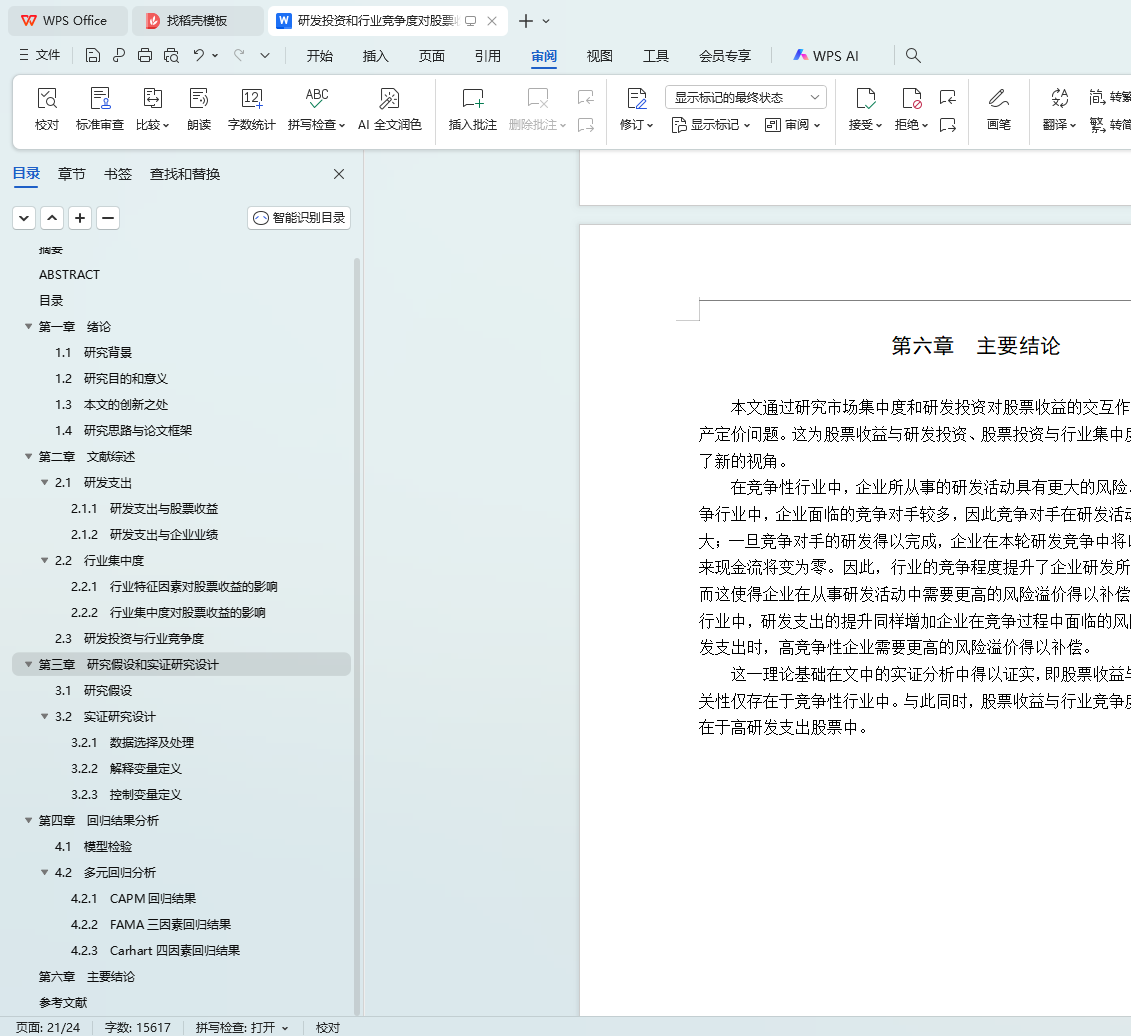The width and height of the screenshot is (1131, 1036).
Task: Open 显示标记的最终状态 combo box
Action: [746, 97]
